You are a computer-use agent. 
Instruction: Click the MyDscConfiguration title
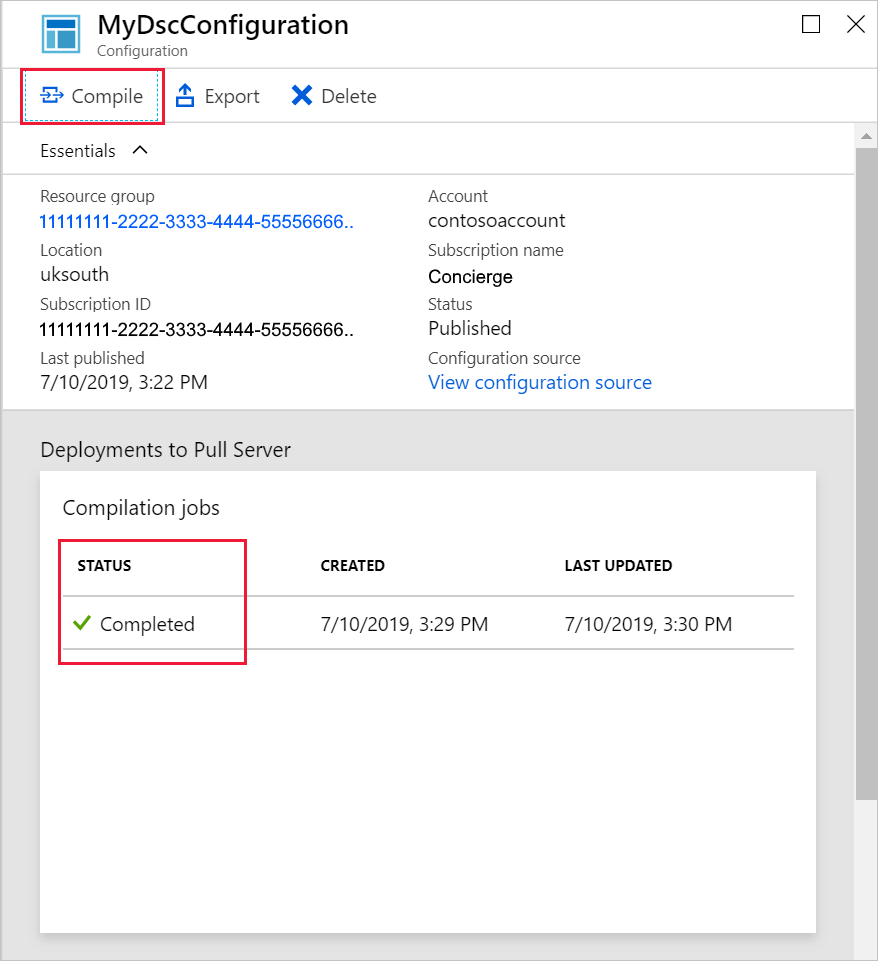[x=223, y=26]
